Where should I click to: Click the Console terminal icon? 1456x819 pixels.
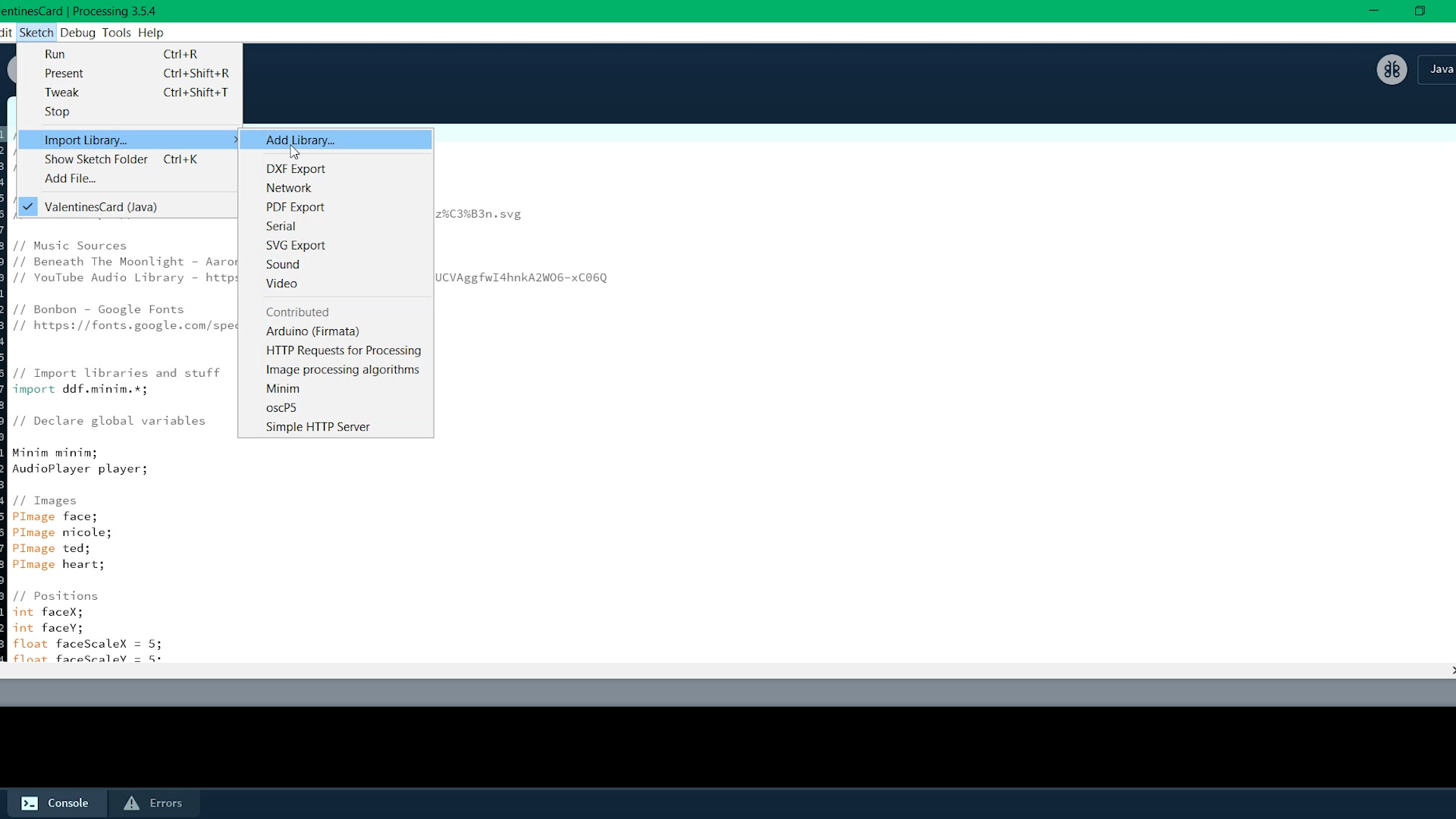point(30,803)
